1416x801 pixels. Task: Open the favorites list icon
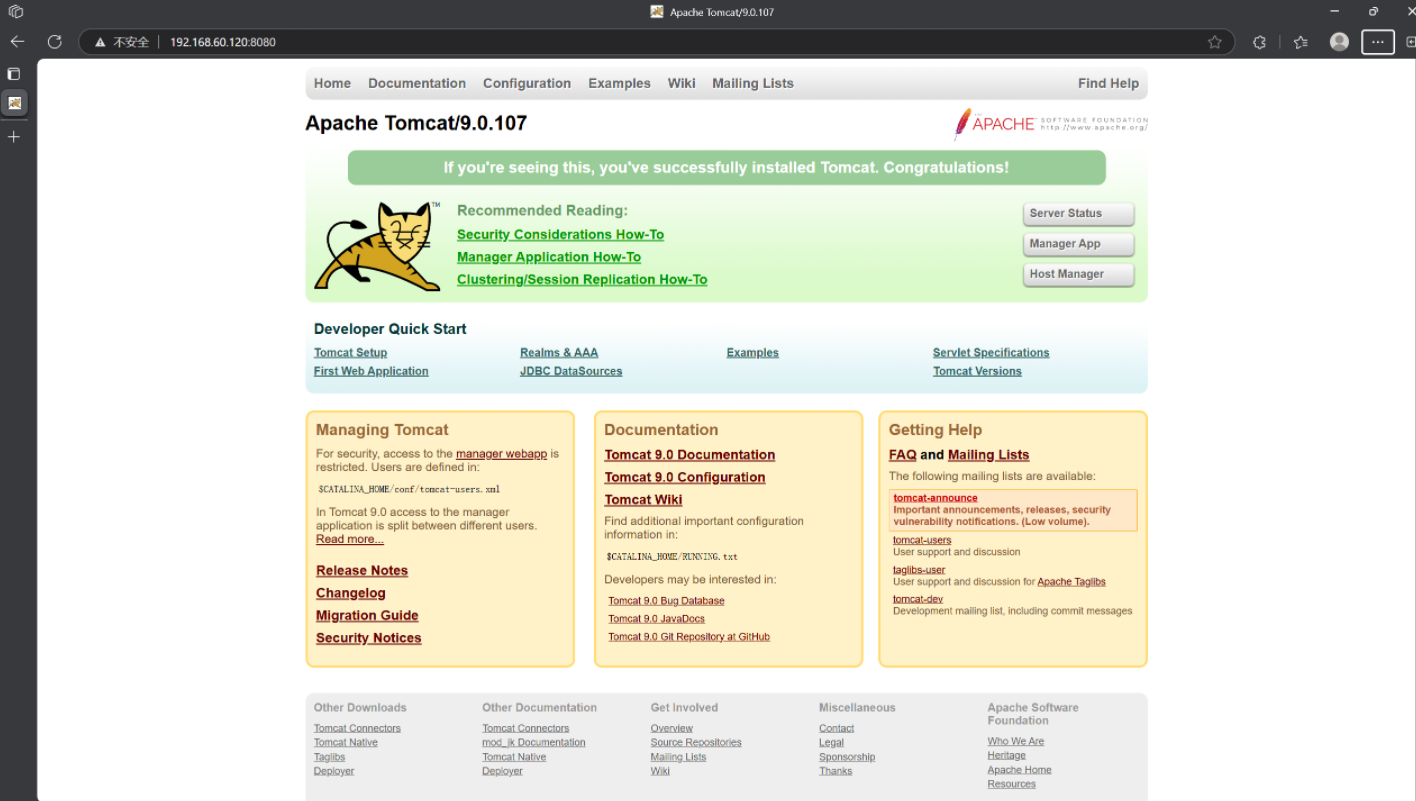click(1301, 42)
